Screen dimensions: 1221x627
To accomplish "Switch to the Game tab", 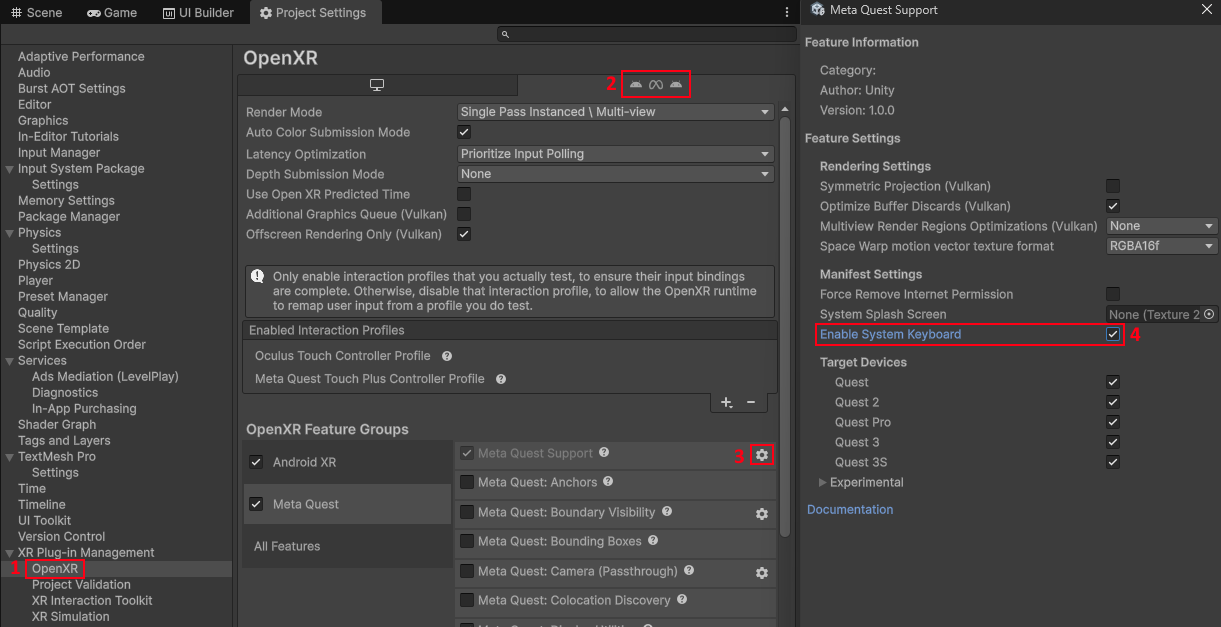I will tap(112, 13).
